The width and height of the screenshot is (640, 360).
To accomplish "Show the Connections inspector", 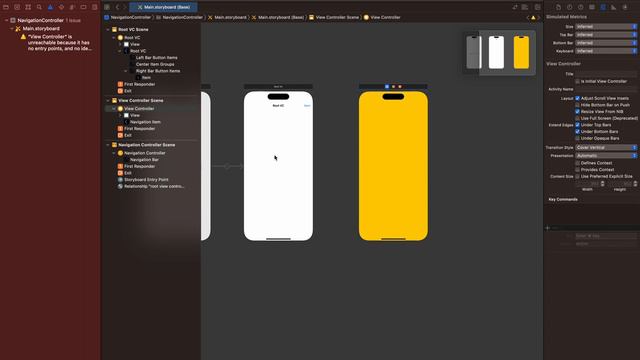I will [x=625, y=7].
